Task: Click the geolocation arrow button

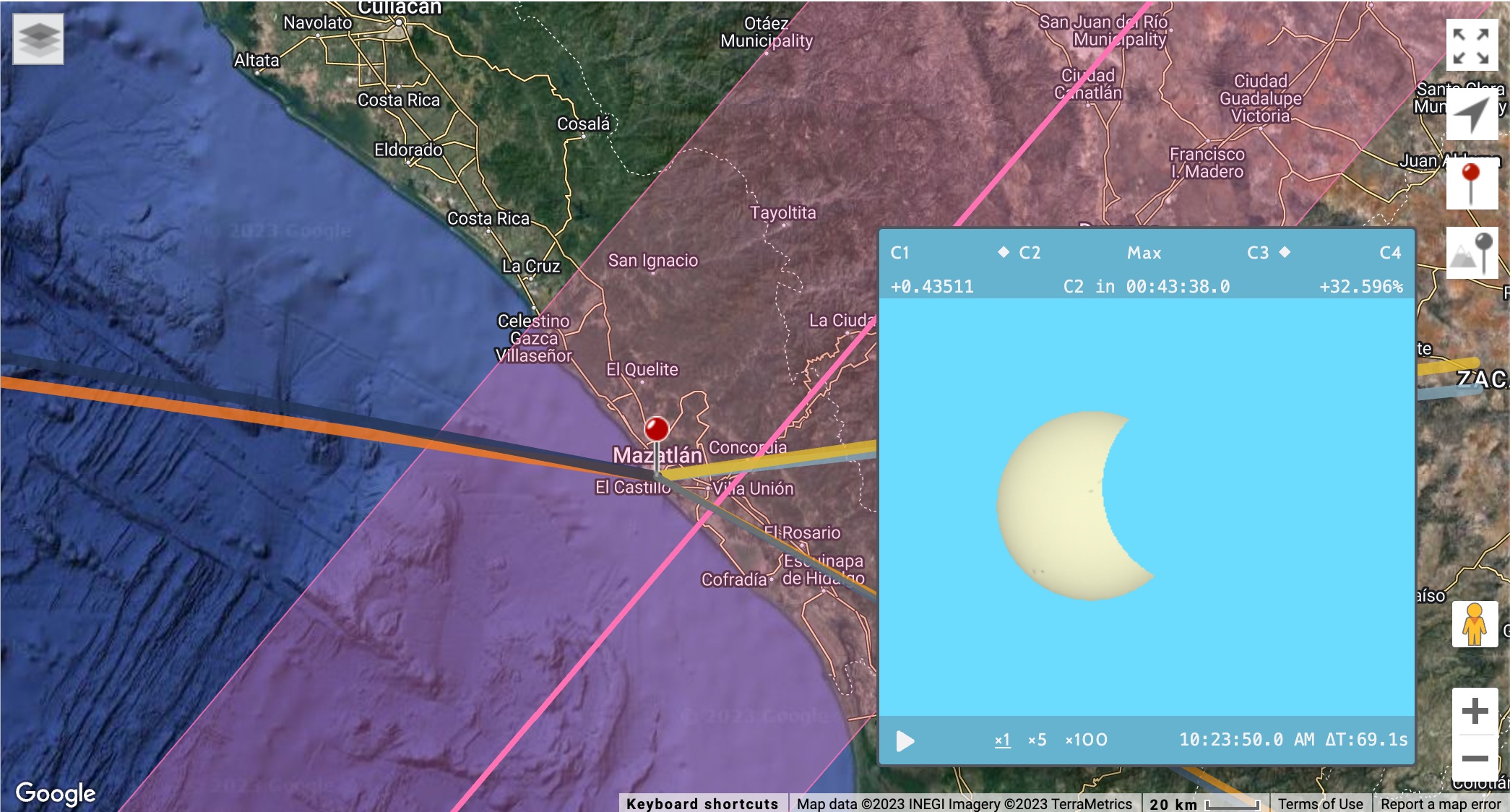Action: (x=1472, y=115)
